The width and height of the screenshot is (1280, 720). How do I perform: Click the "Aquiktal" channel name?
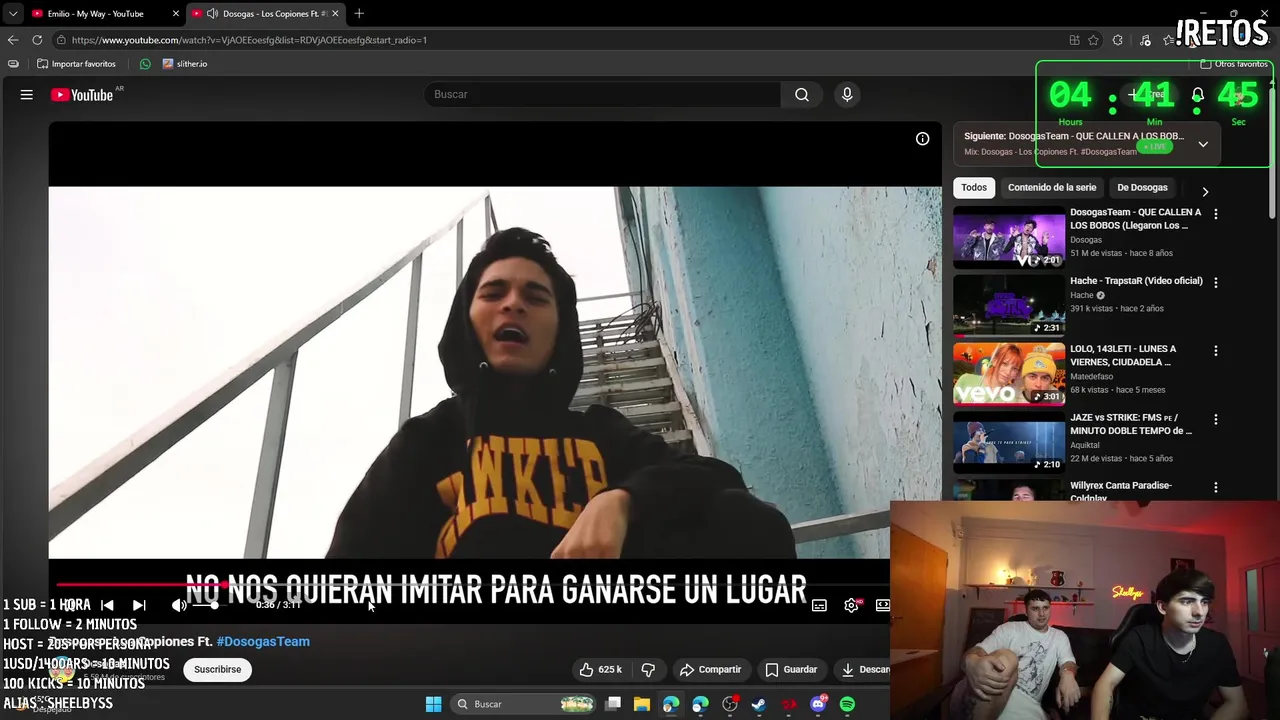pyautogui.click(x=1085, y=445)
